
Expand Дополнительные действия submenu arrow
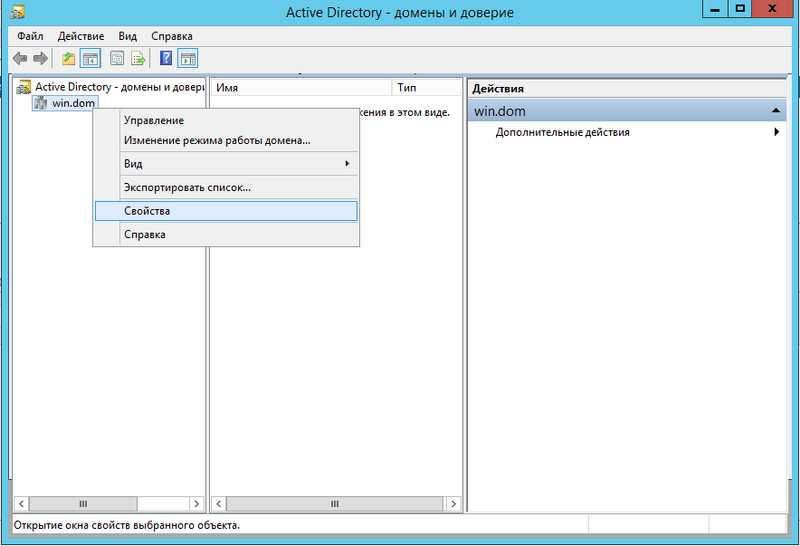coord(777,132)
